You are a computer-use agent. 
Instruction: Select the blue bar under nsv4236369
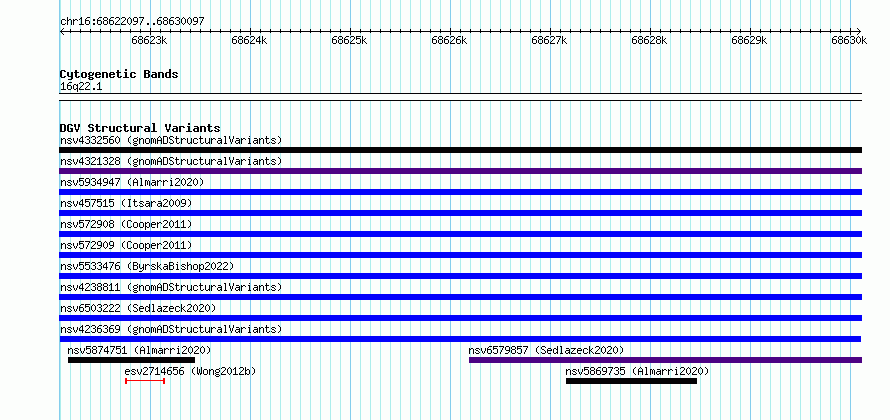tap(460, 339)
